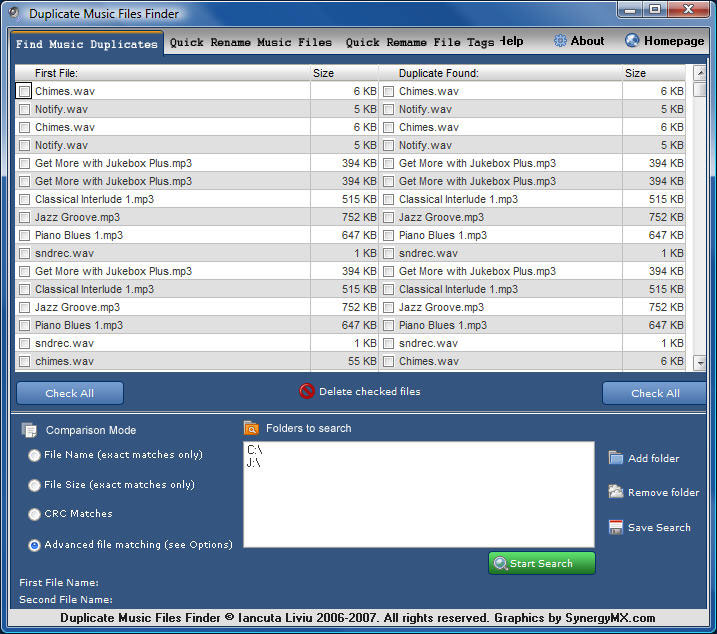
Task: Tick the first duplicate Jazz Groove.mp3 checkbox
Action: click(x=389, y=217)
